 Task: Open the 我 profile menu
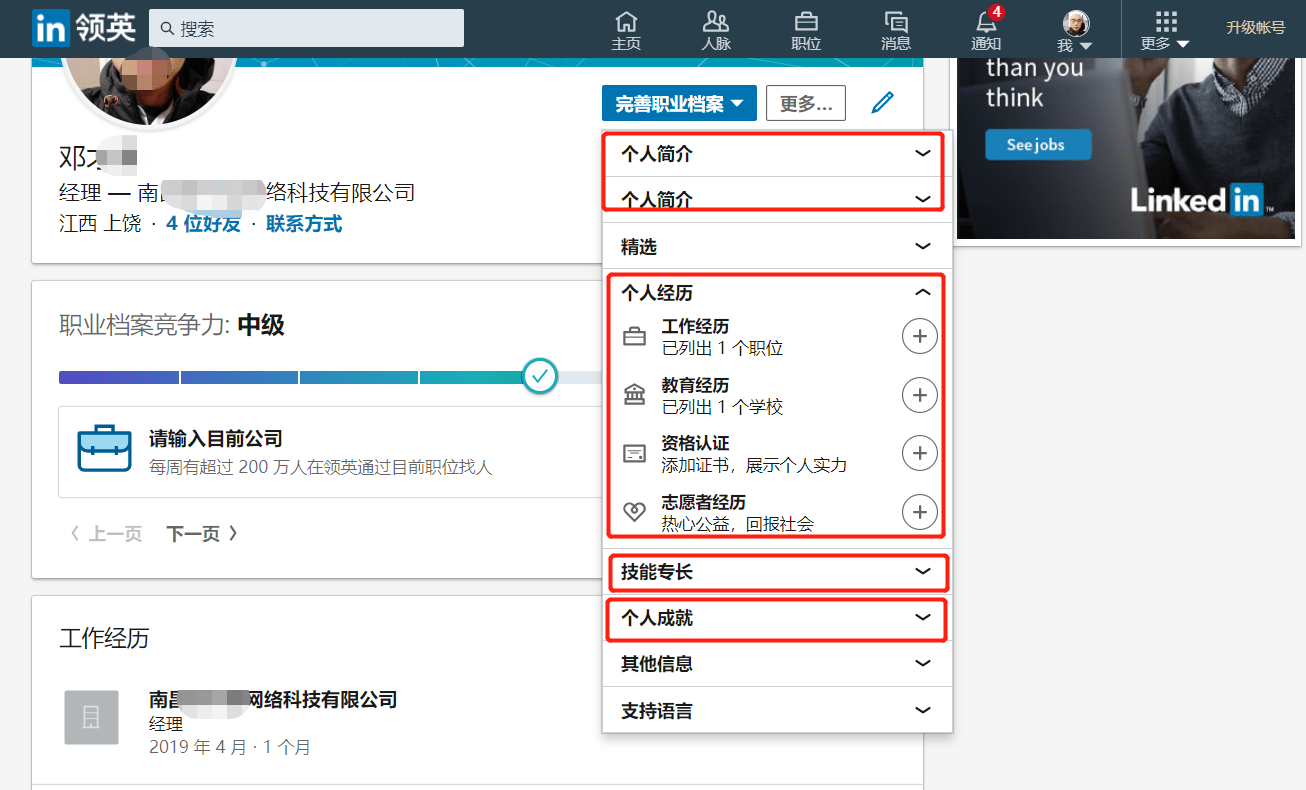(x=1075, y=30)
